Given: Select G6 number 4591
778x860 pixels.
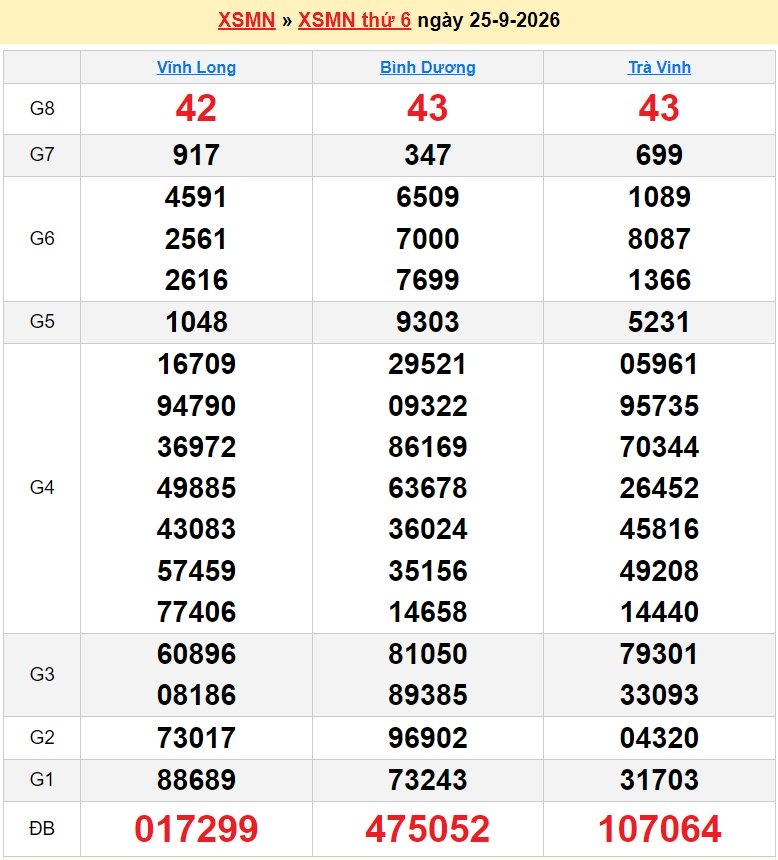Looking at the screenshot, I should (196, 197).
